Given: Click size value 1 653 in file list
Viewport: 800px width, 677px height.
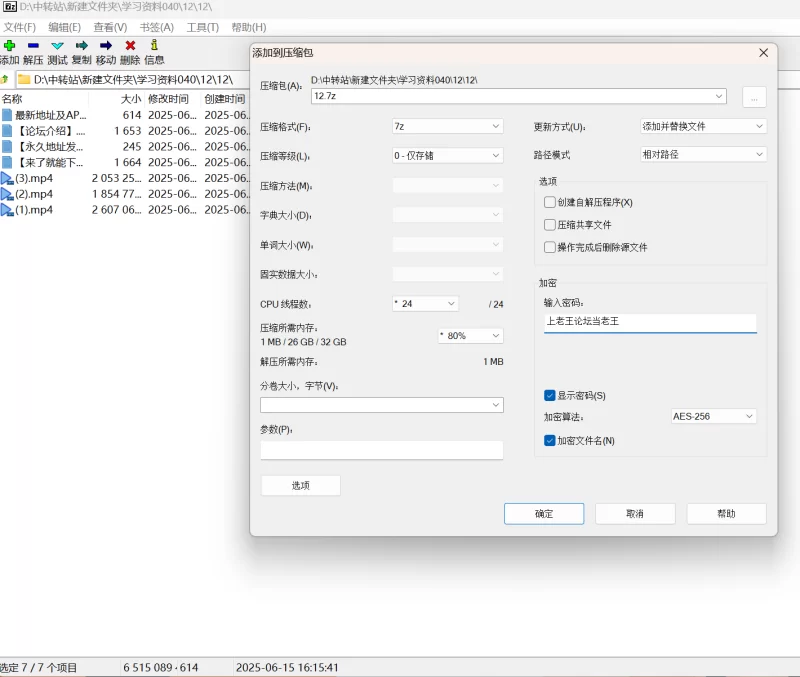Looking at the screenshot, I should [128, 131].
